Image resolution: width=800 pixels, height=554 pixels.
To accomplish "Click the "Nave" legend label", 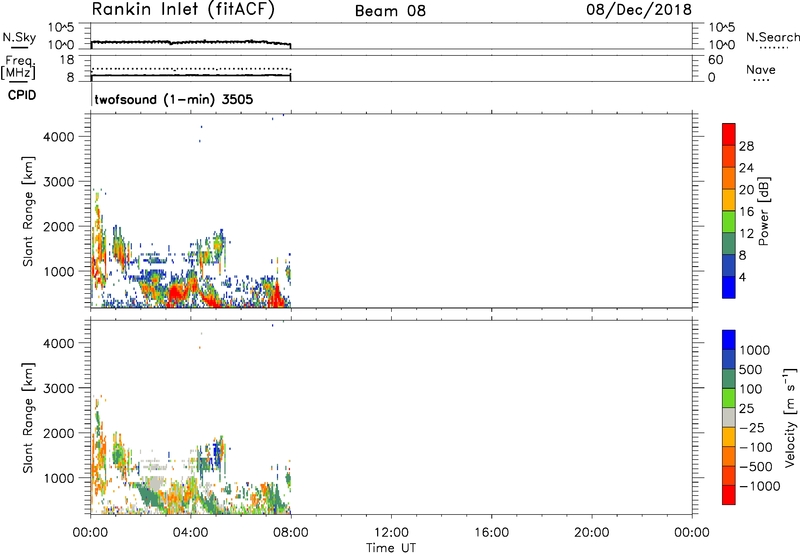I will point(761,69).
